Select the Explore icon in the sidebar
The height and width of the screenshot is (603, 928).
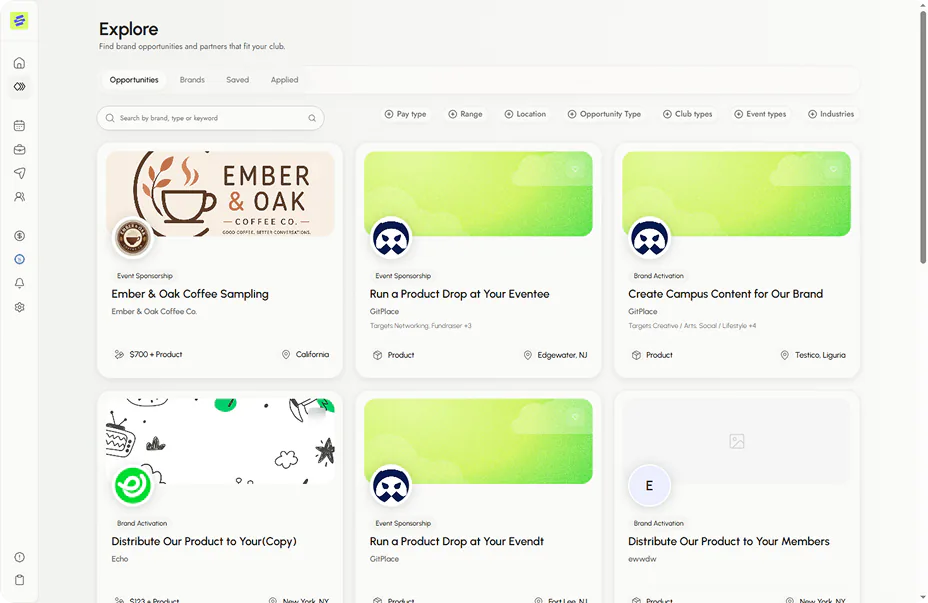20,86
